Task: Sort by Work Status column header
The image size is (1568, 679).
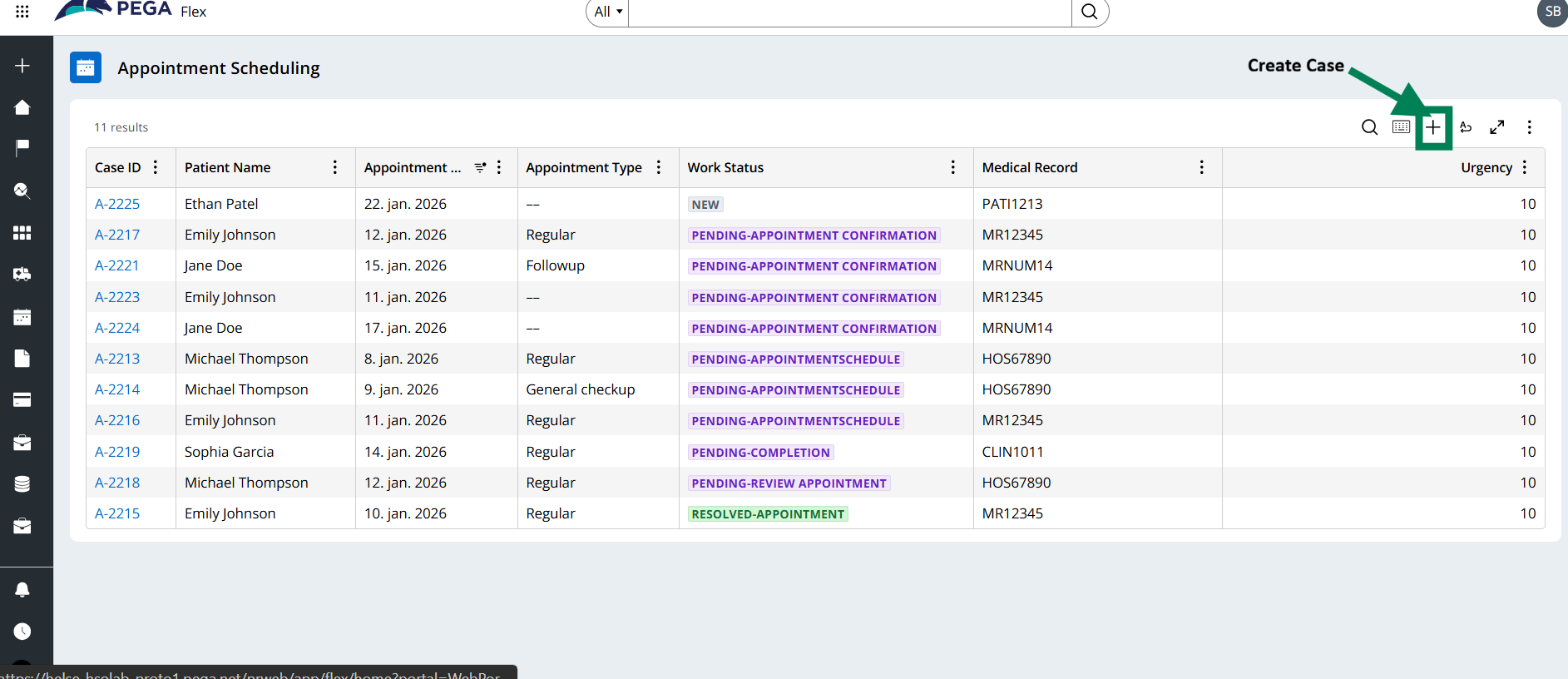Action: (x=725, y=167)
